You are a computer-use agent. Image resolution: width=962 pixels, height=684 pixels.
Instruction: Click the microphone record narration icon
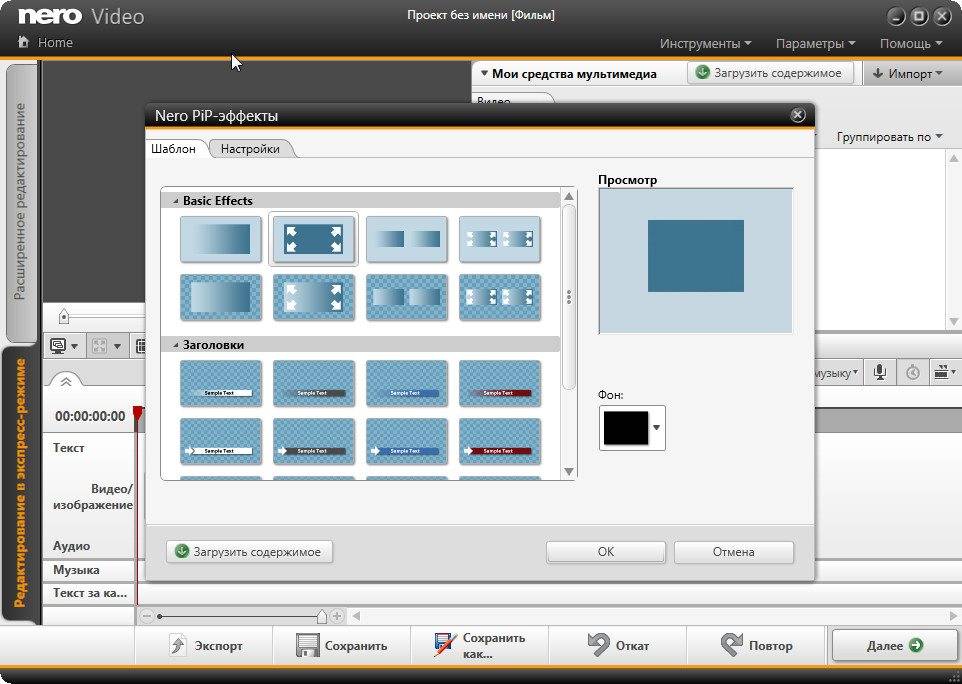[880, 372]
